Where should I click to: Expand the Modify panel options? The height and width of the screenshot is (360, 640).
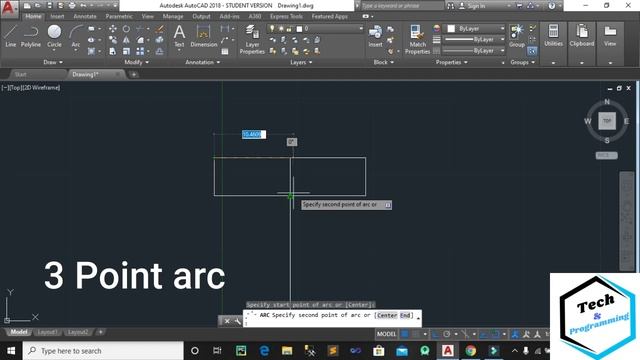tap(137, 62)
